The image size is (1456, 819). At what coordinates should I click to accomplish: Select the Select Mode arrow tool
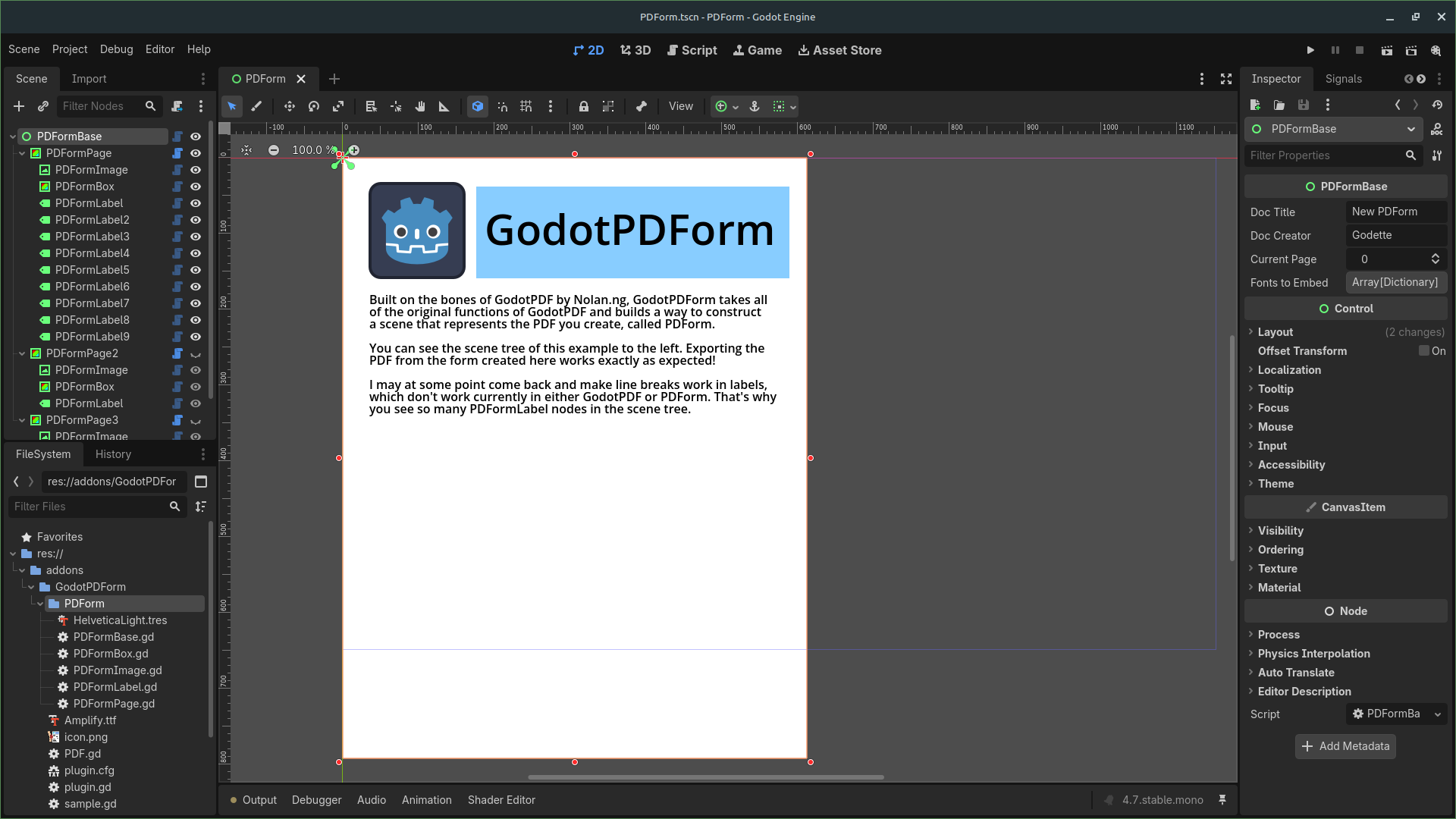click(x=232, y=106)
